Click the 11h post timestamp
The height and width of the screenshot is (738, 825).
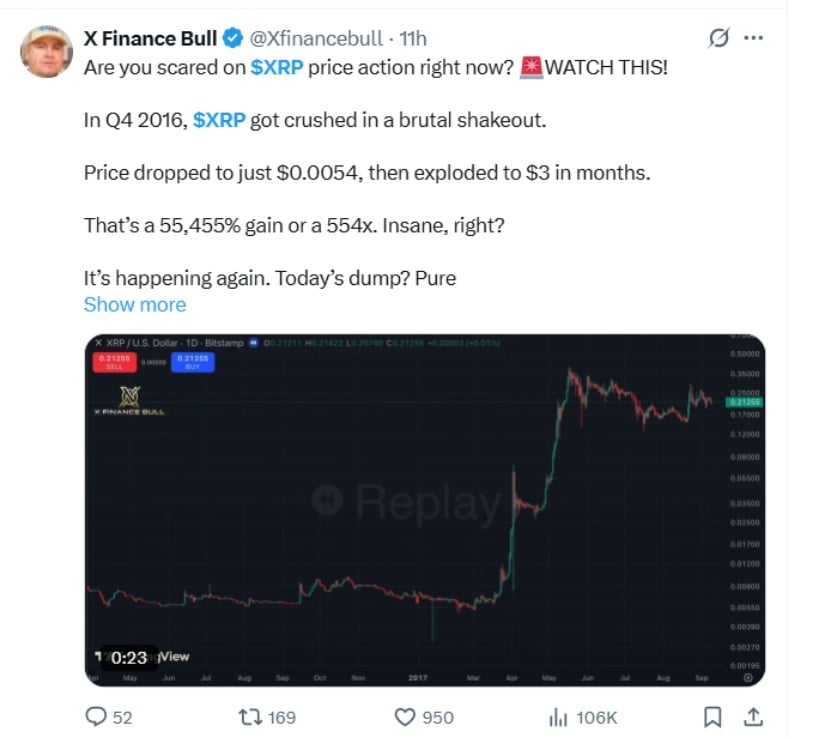coord(413,39)
